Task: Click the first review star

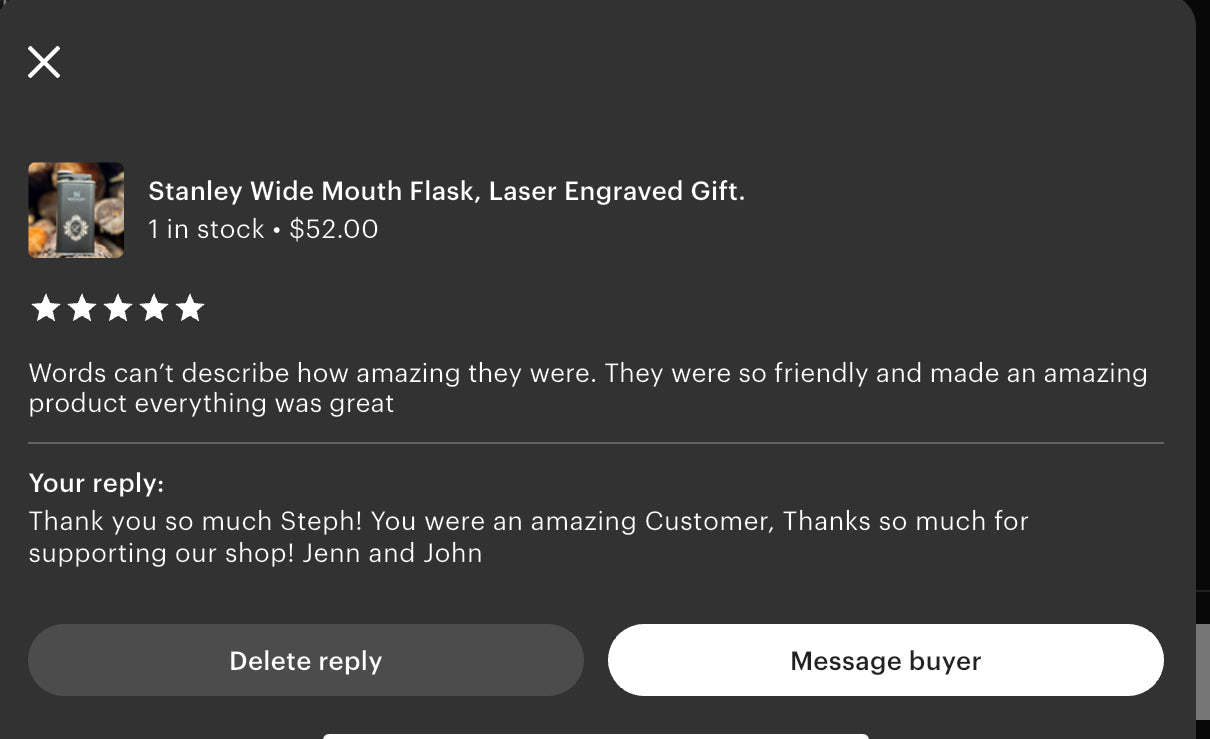Action: (45, 308)
